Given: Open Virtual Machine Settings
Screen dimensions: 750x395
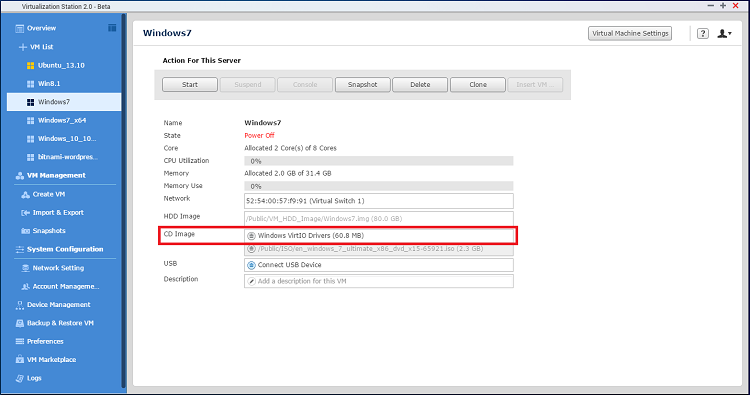Looking at the screenshot, I should pyautogui.click(x=630, y=33).
